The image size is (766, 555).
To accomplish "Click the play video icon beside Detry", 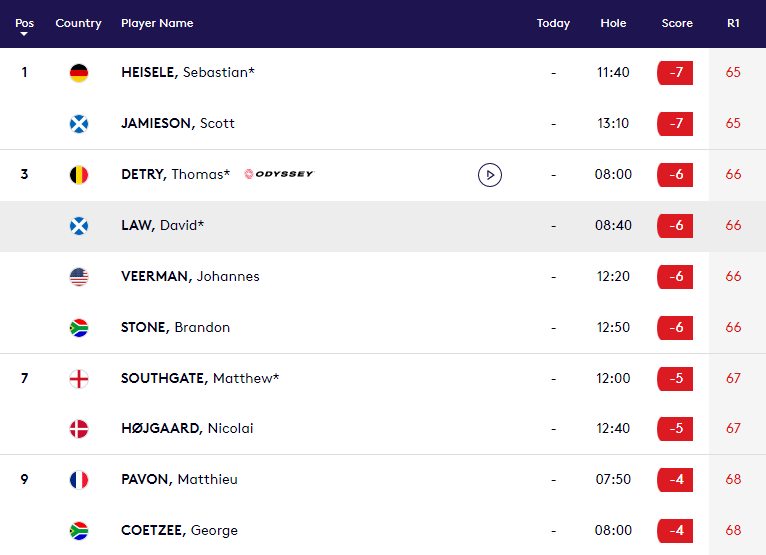I will [x=489, y=175].
